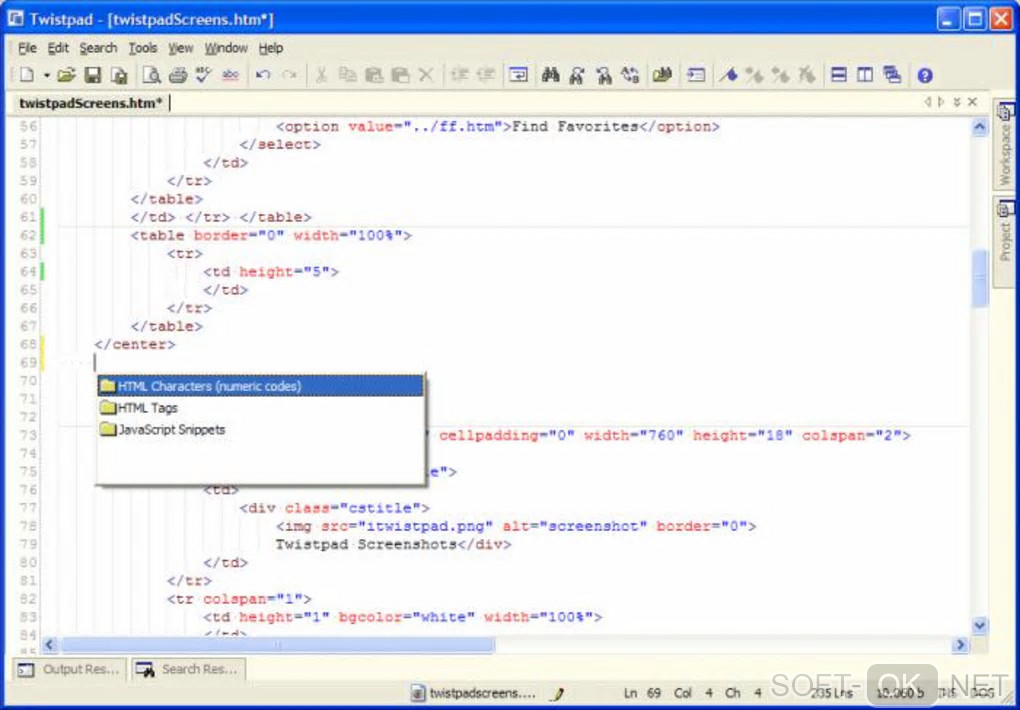The image size is (1020, 710).
Task: Open the Help menu
Action: (x=271, y=48)
